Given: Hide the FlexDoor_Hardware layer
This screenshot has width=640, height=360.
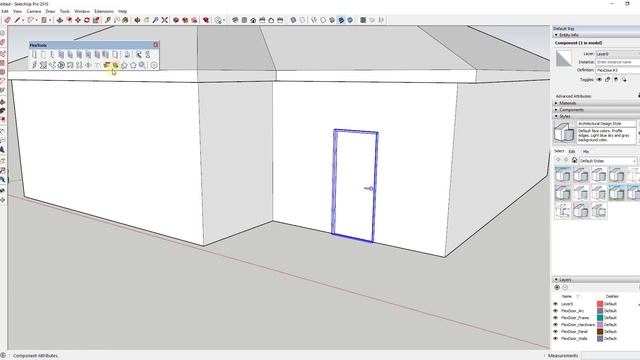Looking at the screenshot, I should pyautogui.click(x=556, y=325).
